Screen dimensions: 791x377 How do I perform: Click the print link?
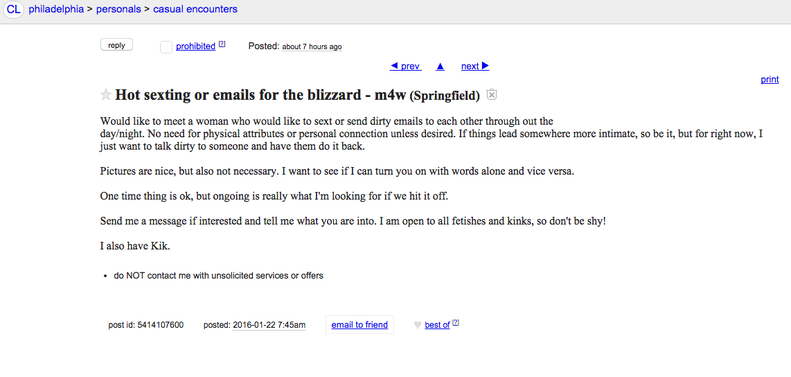pos(769,80)
